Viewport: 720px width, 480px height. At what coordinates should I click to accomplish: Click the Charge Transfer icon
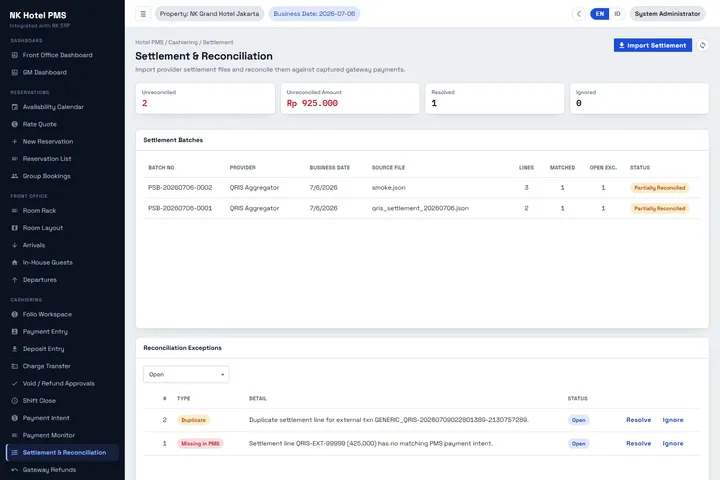(x=15, y=367)
